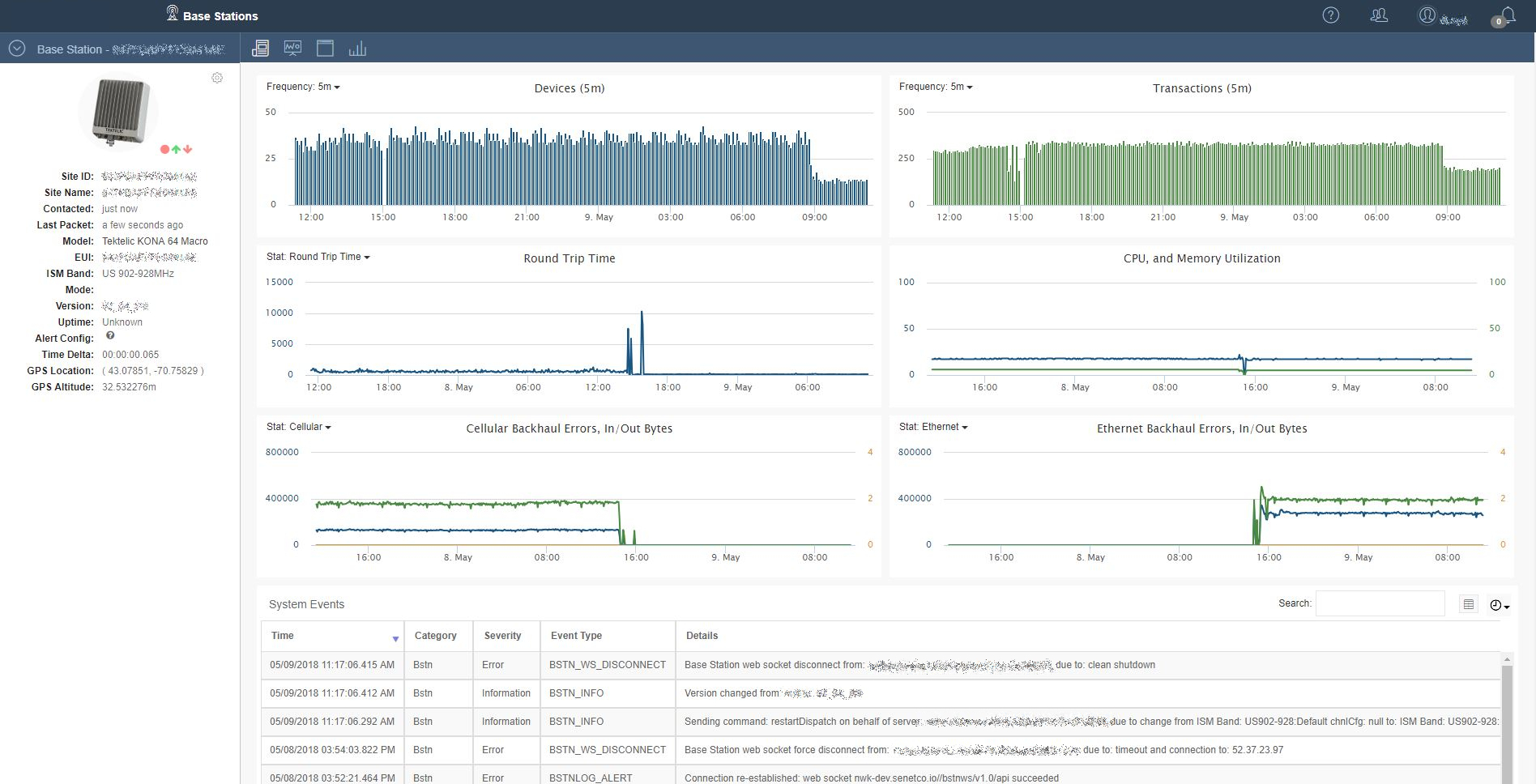This screenshot has width=1536, height=784.
Task: Select event row 05/09/2018 11:17:06.412 AM
Action: tap(881, 693)
